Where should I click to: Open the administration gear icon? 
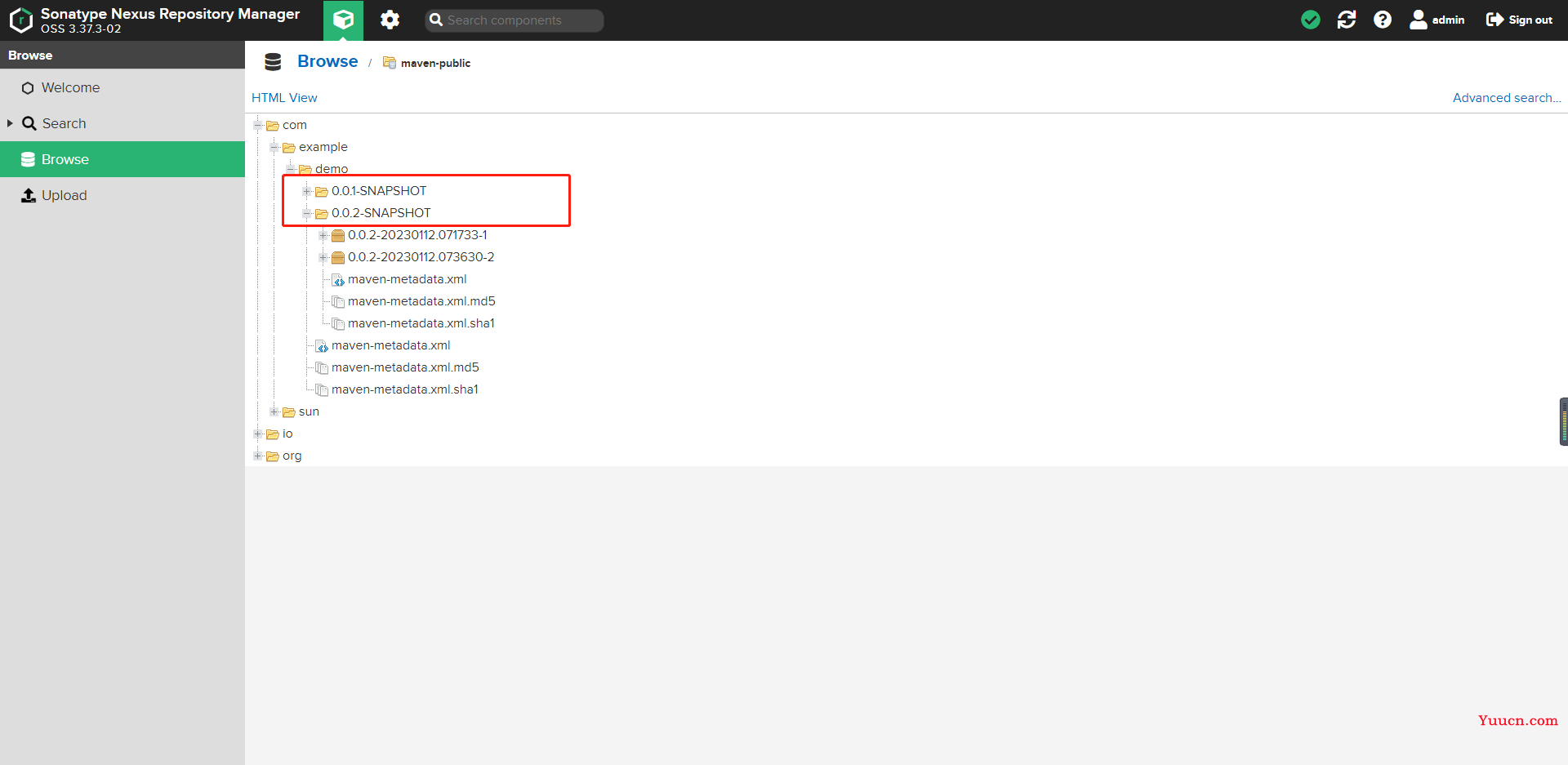point(390,20)
